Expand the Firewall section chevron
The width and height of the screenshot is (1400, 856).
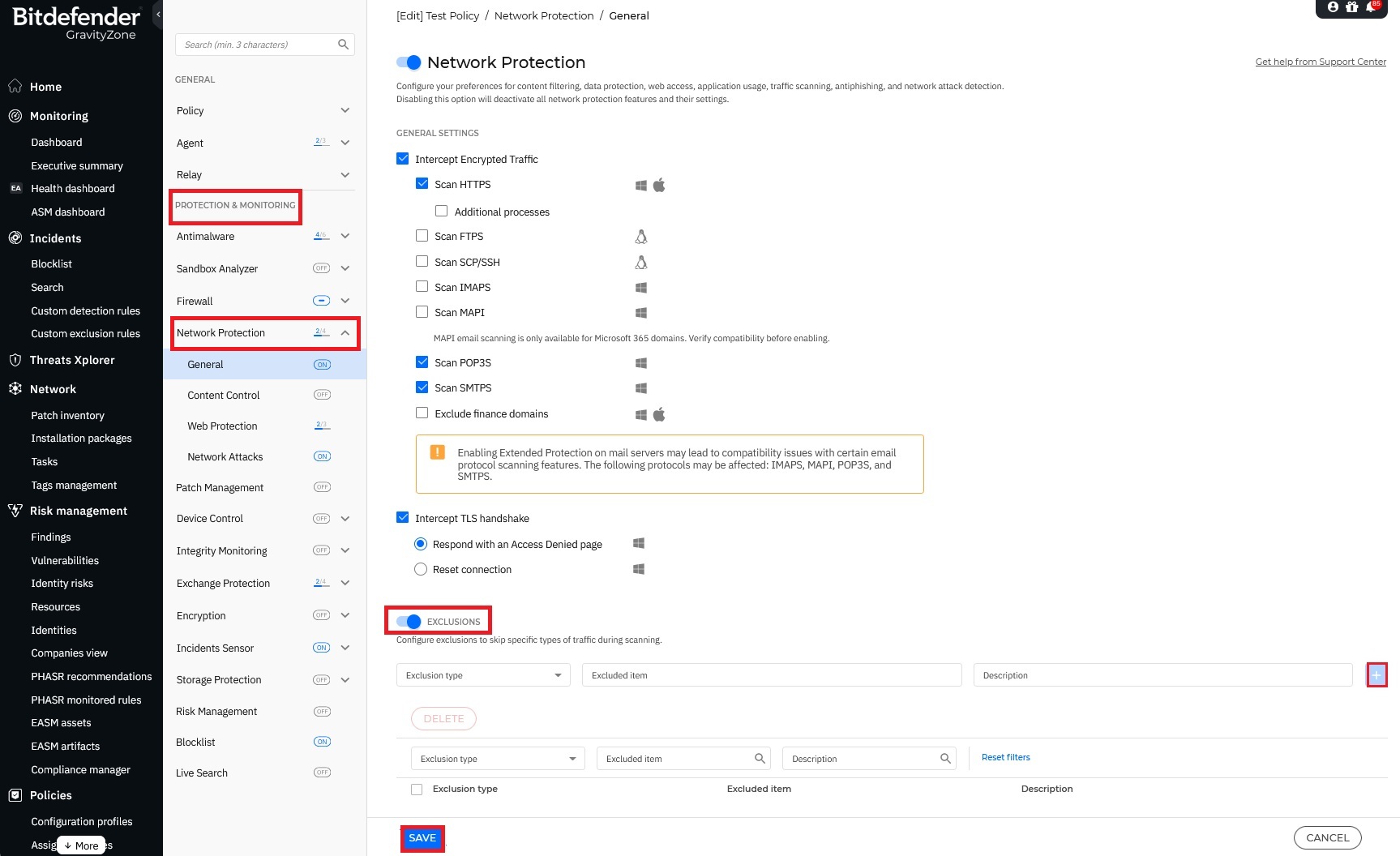(345, 301)
